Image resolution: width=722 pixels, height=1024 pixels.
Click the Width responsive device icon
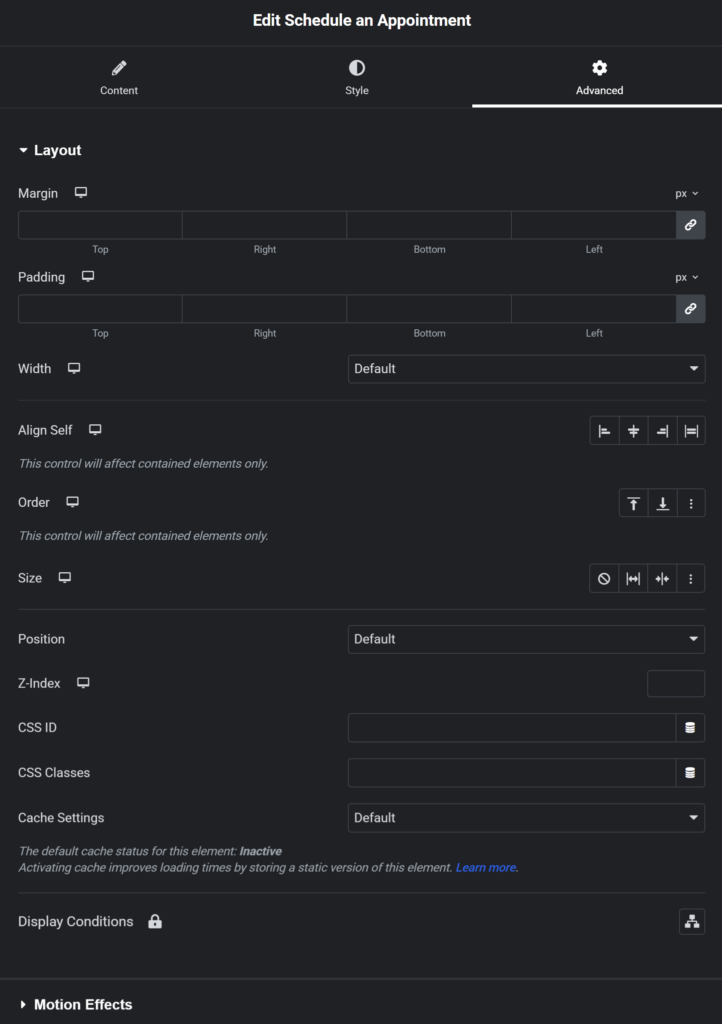click(74, 368)
